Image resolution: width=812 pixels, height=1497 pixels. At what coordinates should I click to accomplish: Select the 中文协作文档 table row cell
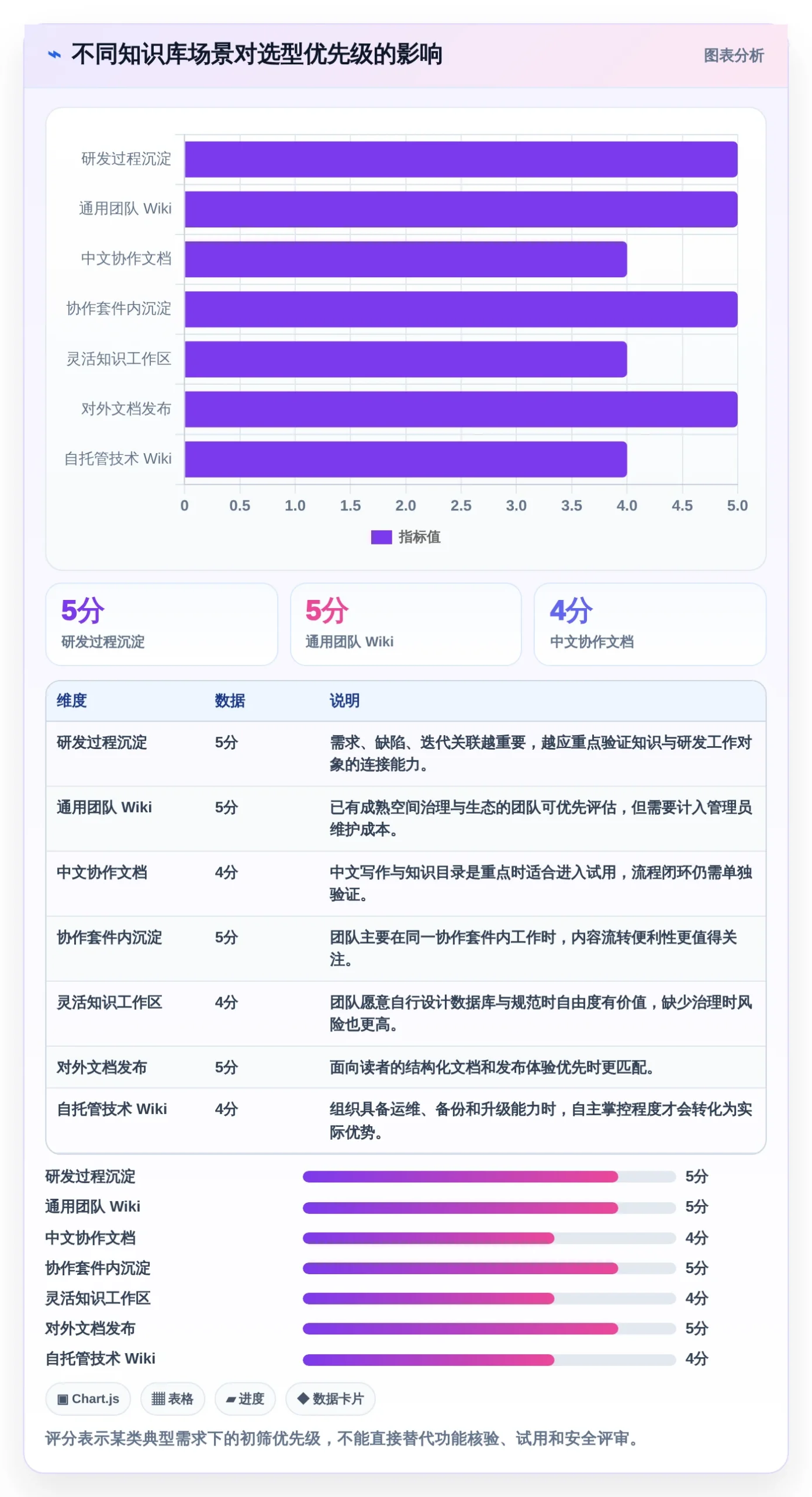pos(102,872)
